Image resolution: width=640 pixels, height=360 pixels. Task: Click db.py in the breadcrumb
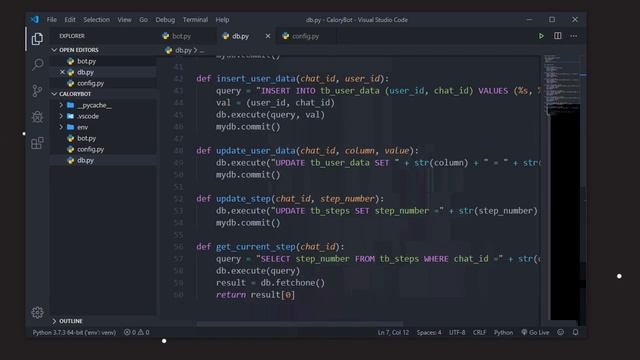tap(183, 50)
